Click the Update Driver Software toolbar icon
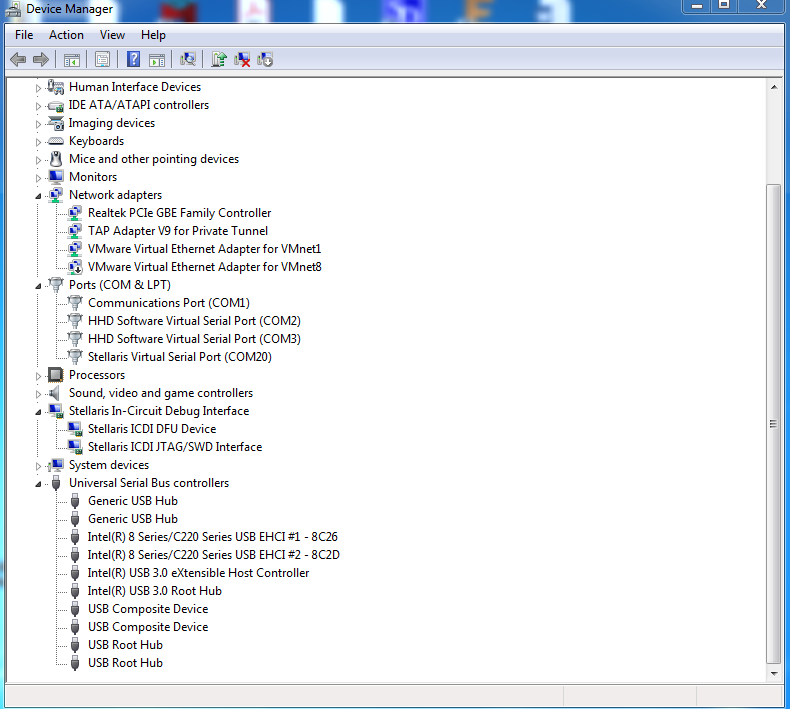Image resolution: width=790 pixels, height=709 pixels. (219, 59)
